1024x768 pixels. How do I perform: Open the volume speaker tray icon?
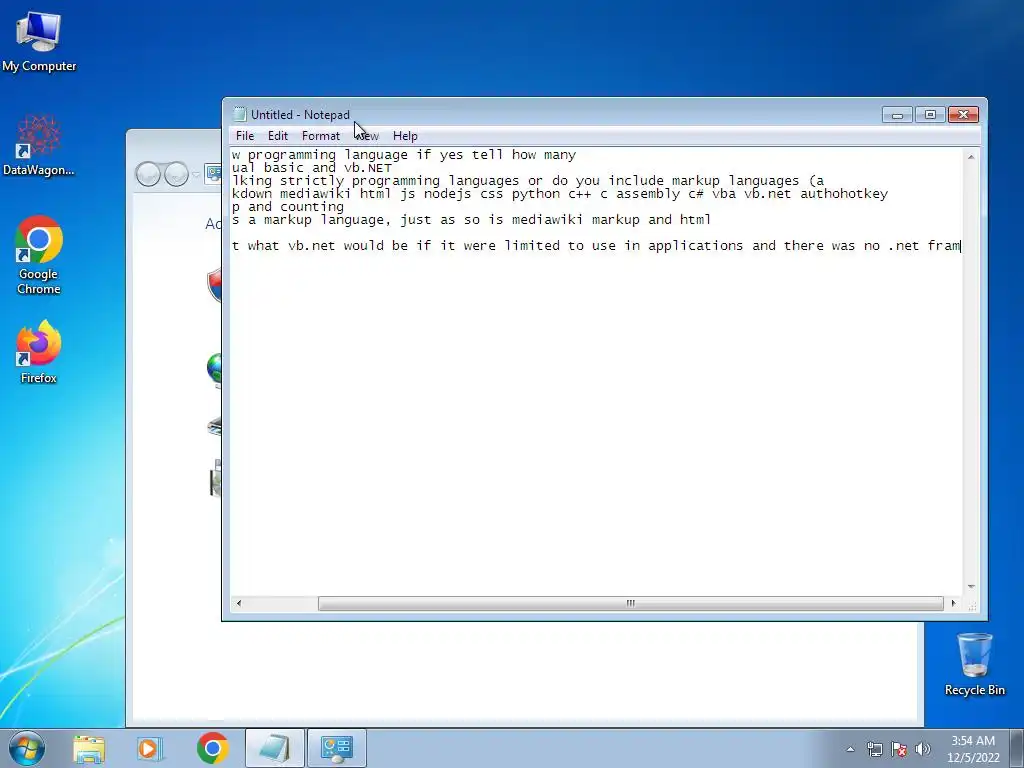[x=923, y=749]
